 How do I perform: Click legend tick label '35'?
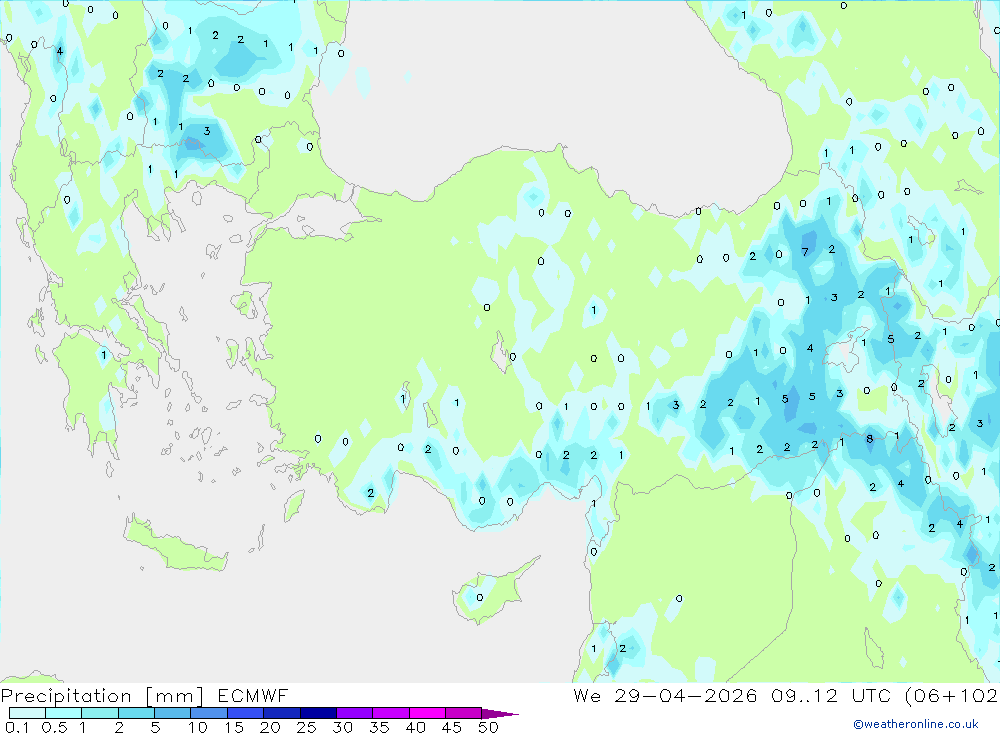point(379,727)
